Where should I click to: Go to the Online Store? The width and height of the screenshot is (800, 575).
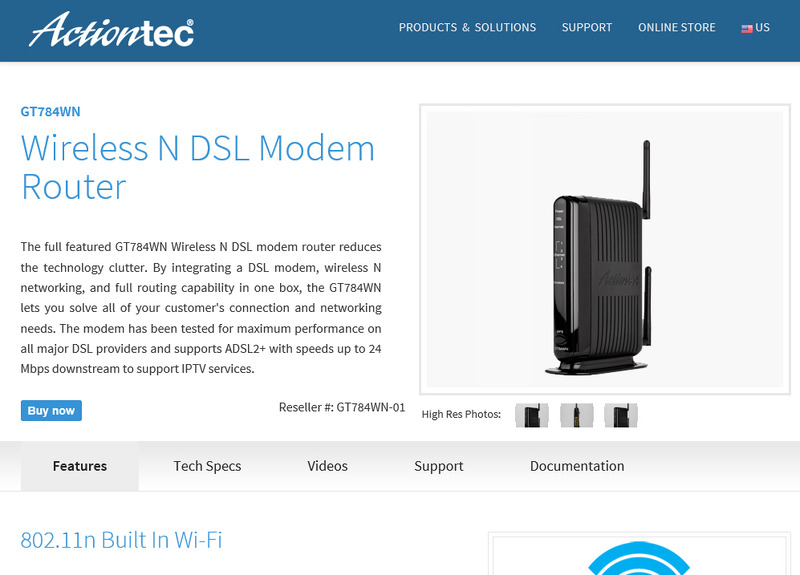pos(677,28)
